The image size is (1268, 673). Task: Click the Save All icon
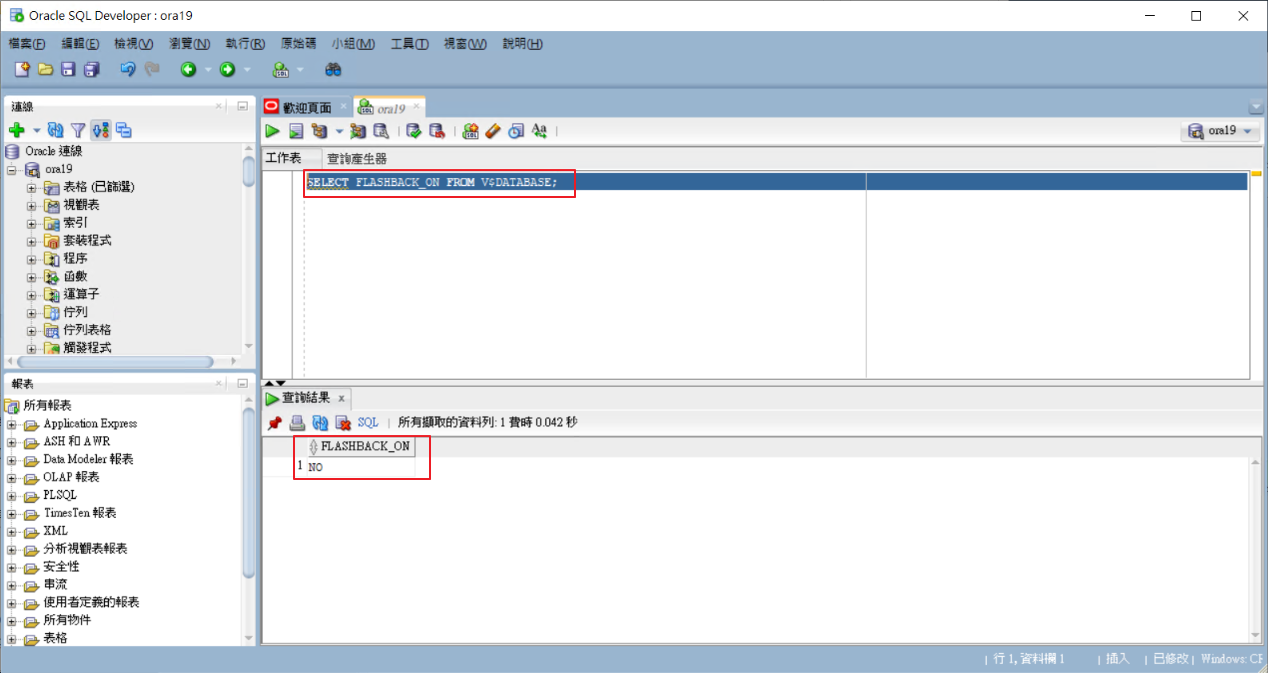click(x=92, y=69)
